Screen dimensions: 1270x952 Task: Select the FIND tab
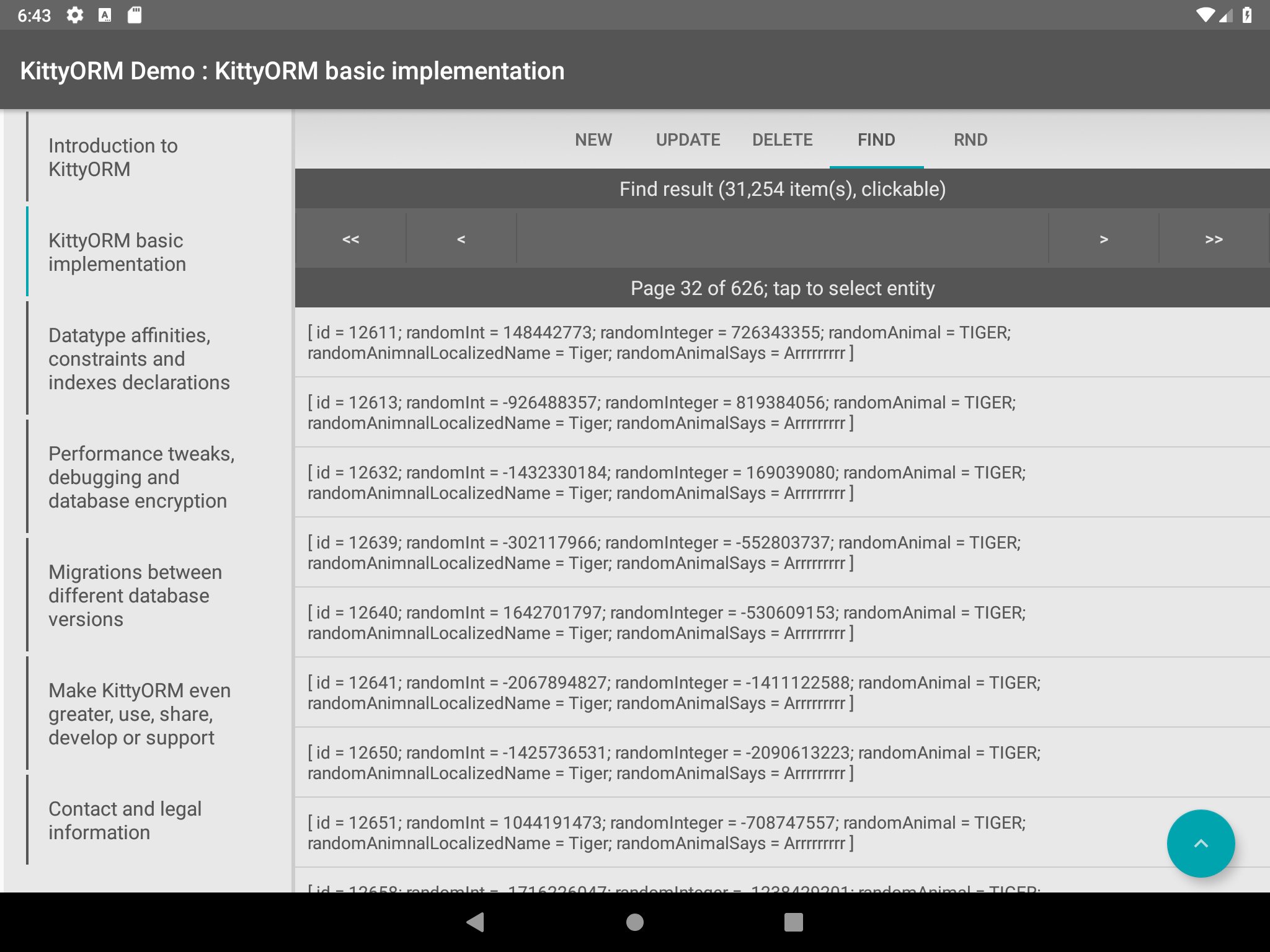[x=876, y=139]
